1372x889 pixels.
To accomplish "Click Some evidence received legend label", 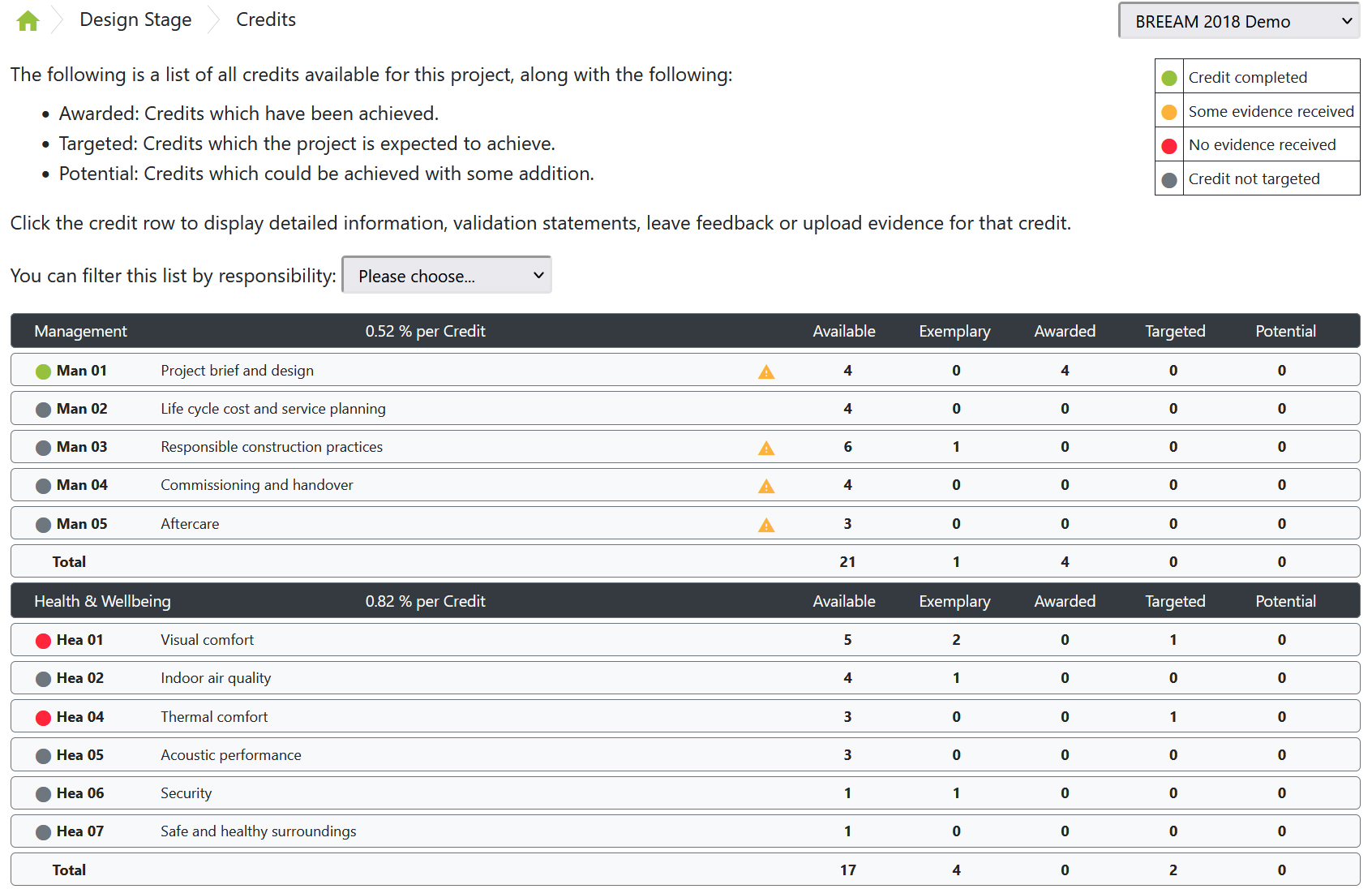I will click(1271, 111).
